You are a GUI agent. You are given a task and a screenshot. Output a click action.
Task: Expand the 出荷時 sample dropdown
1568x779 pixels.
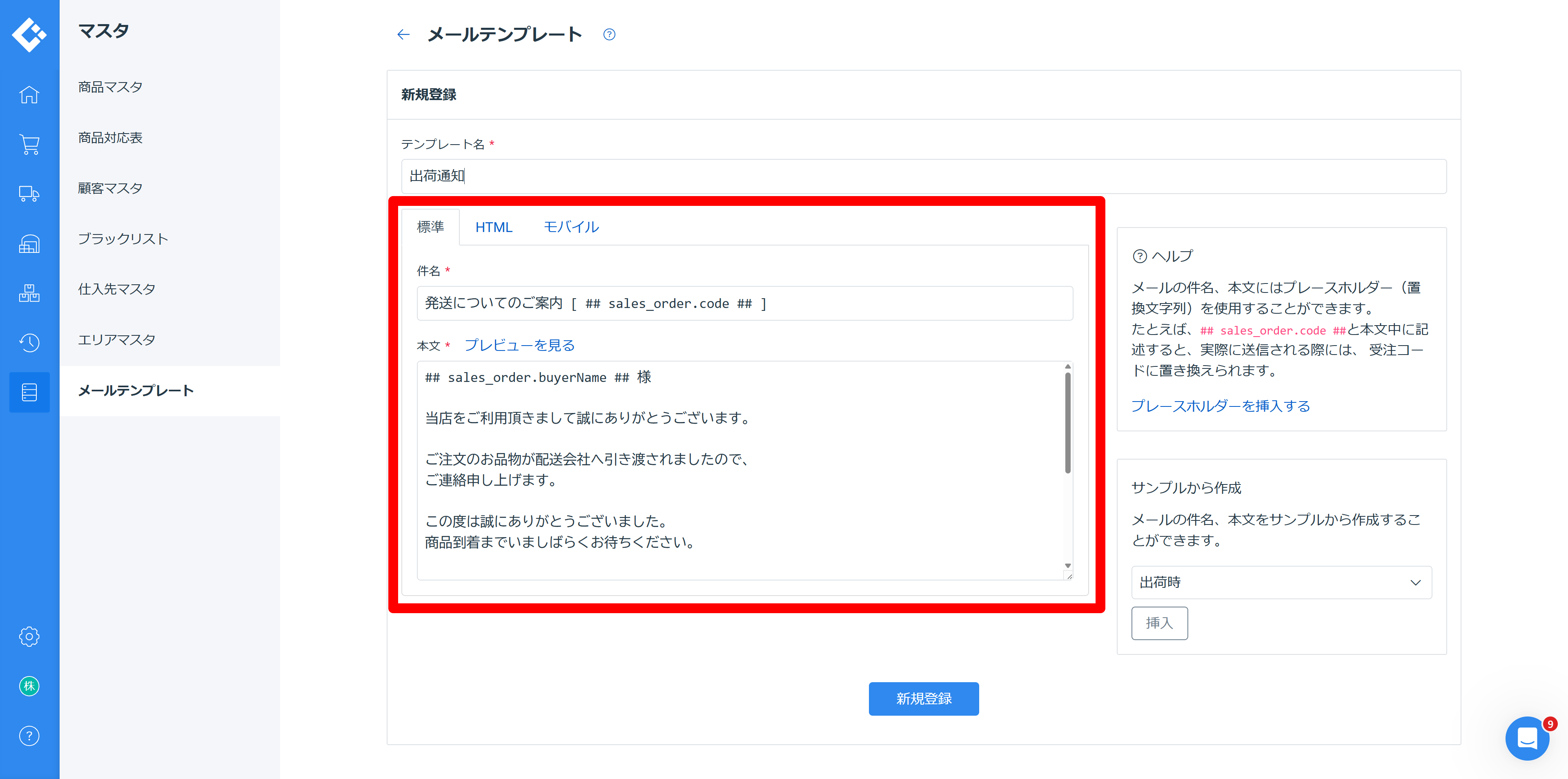(x=1281, y=583)
